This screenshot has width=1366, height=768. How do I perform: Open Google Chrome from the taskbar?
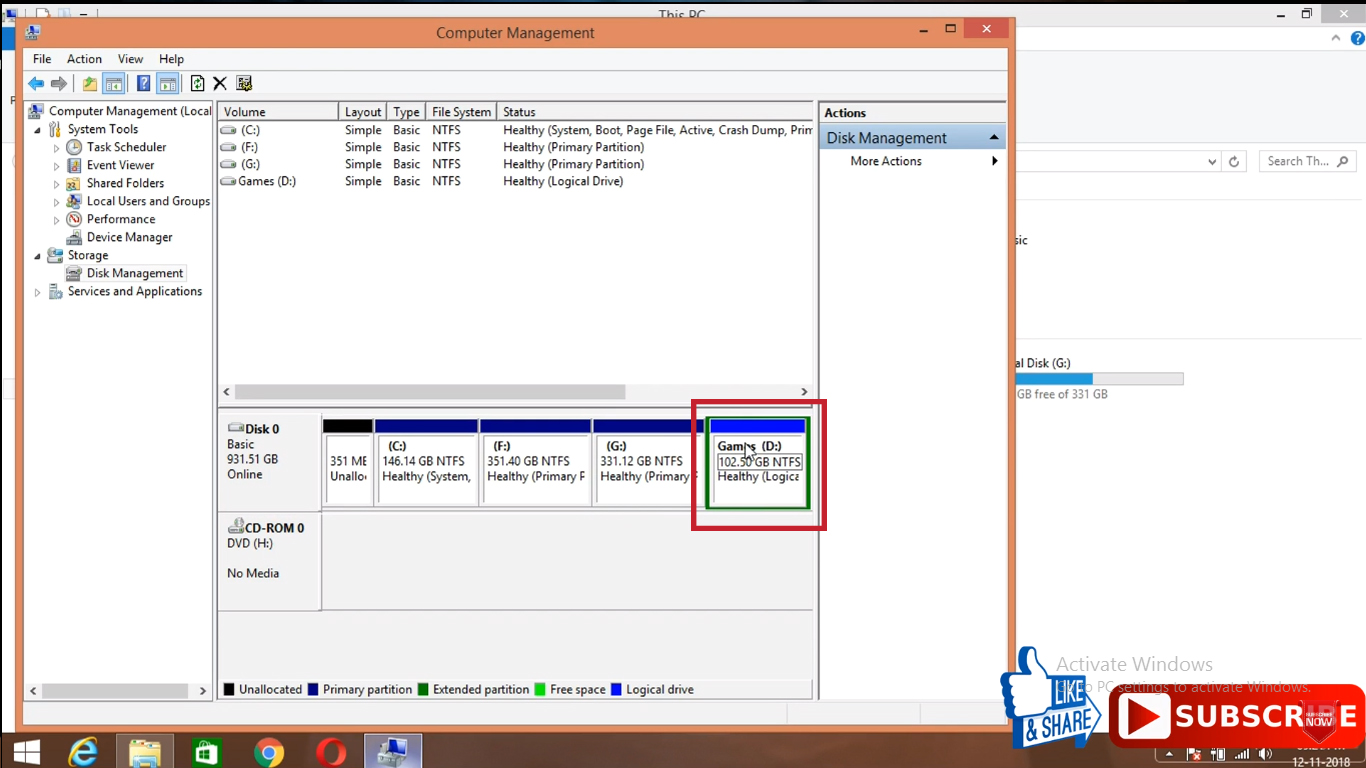(268, 752)
